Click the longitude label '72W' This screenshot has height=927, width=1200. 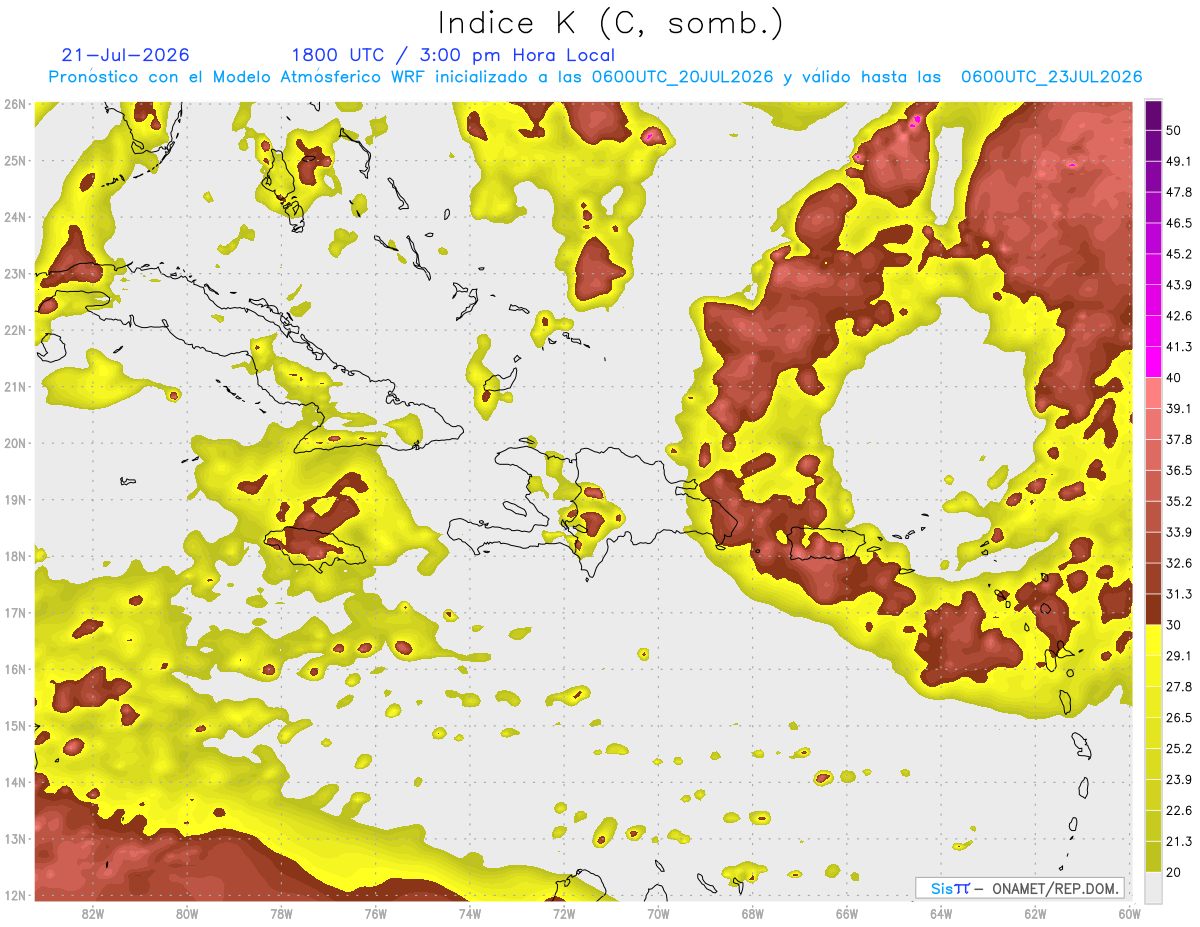(x=564, y=913)
